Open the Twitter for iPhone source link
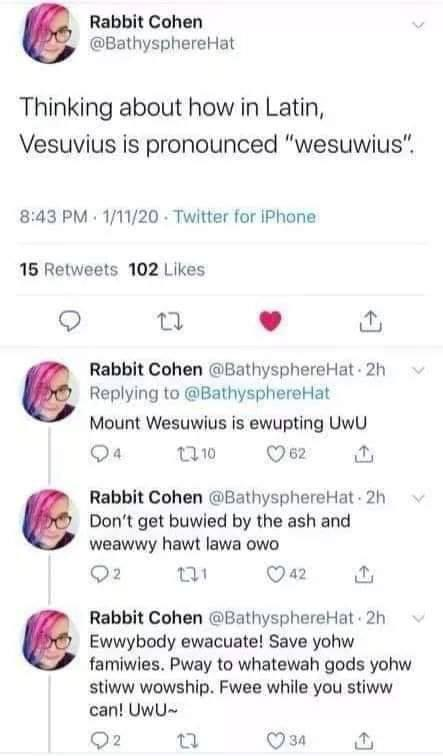 coord(244,216)
